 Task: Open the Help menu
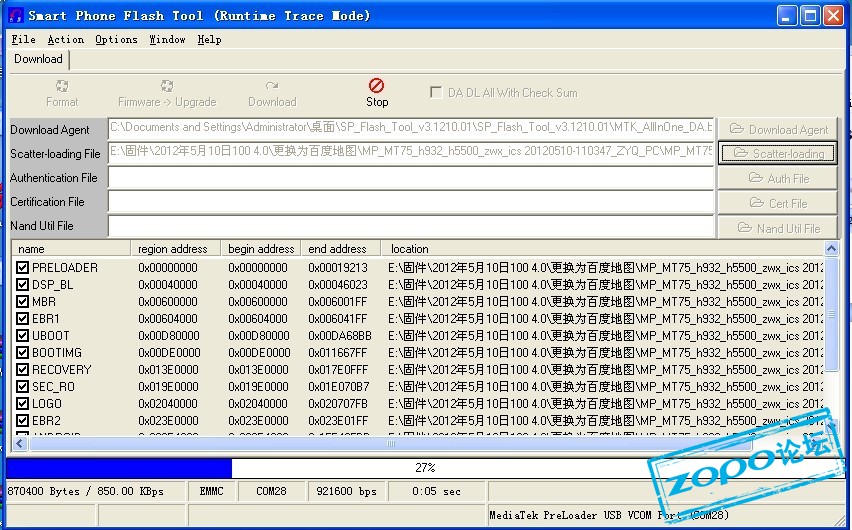tap(209, 40)
